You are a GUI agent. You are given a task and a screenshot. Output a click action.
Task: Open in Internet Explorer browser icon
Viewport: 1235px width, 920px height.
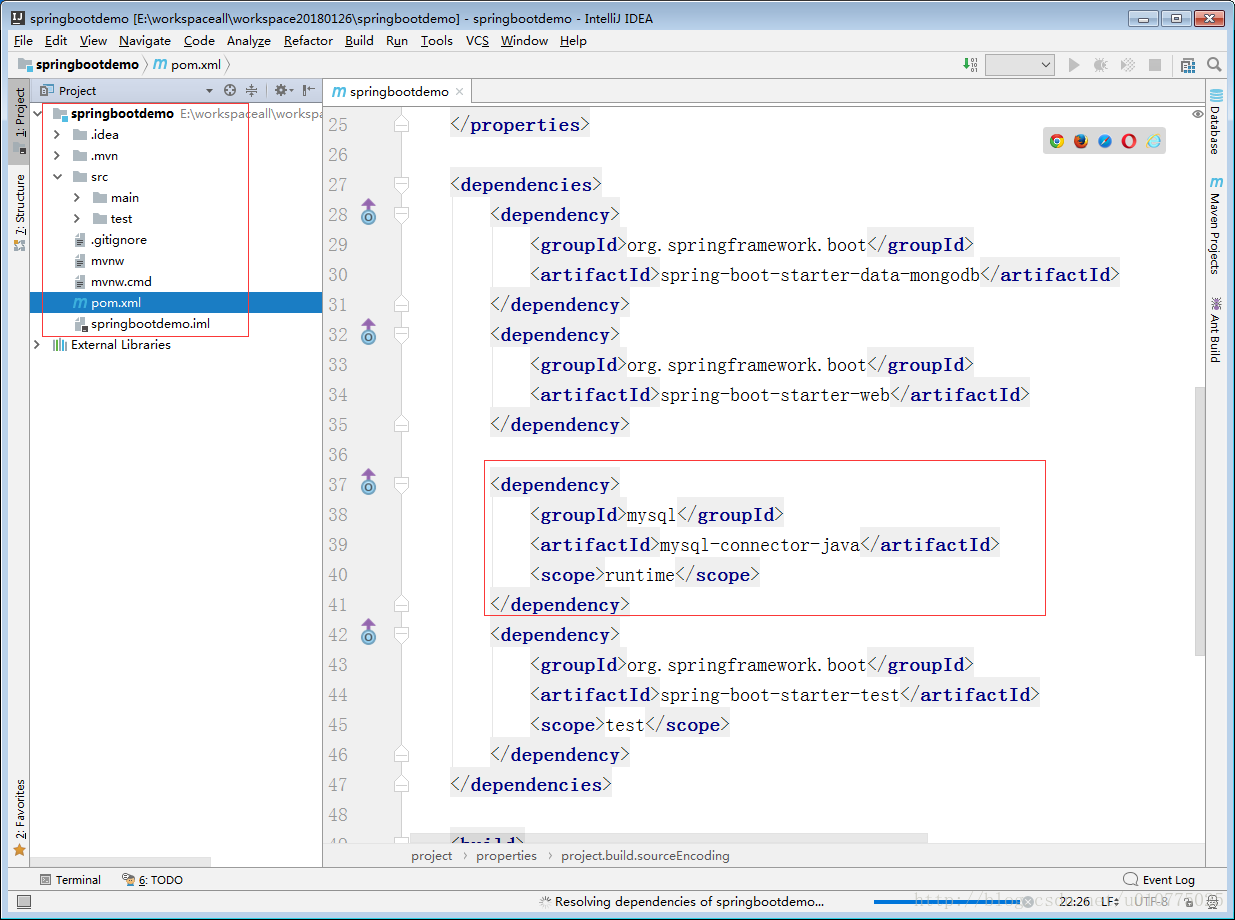[1153, 141]
